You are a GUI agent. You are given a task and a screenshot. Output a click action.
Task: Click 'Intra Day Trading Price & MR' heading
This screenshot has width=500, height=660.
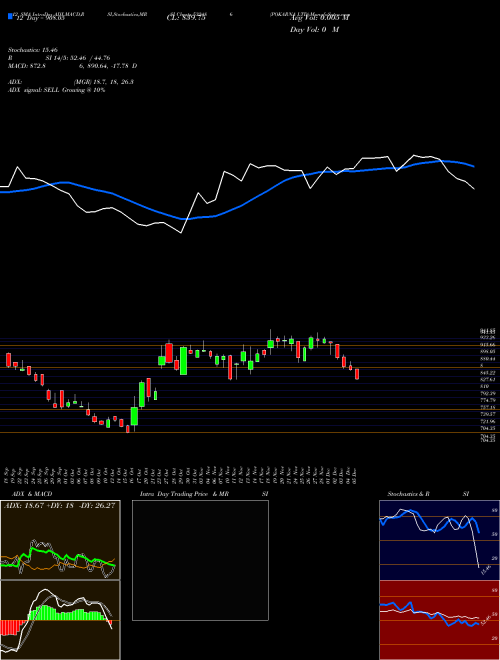184,494
